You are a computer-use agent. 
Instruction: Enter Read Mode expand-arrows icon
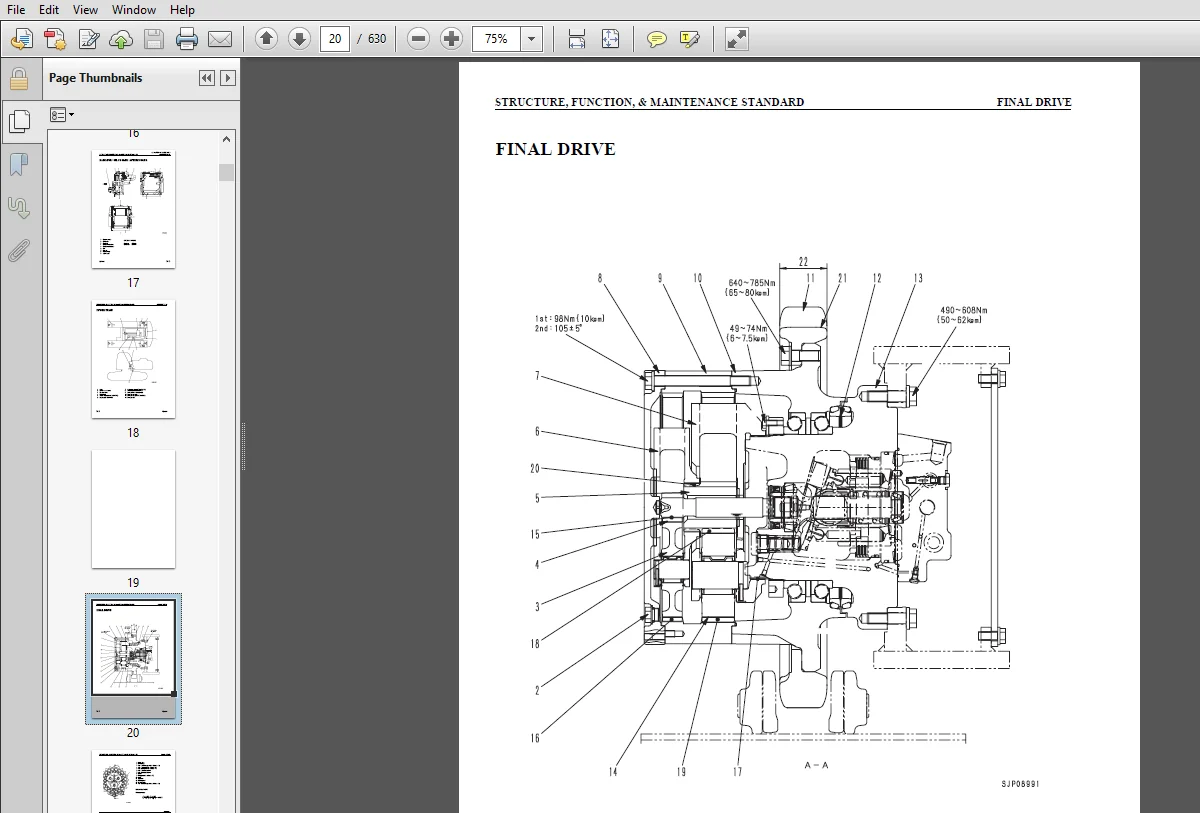point(737,39)
